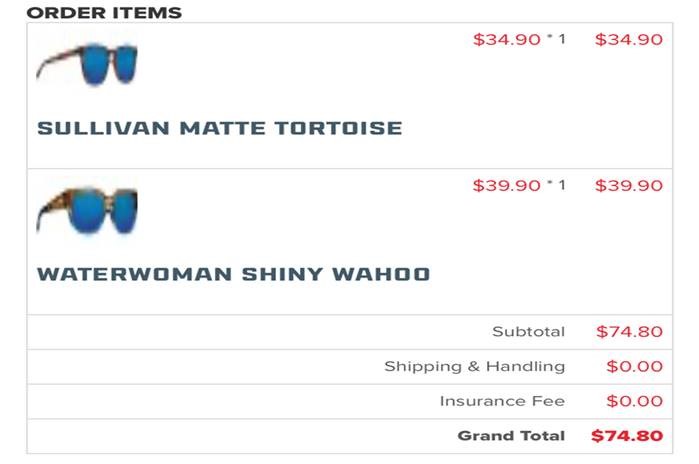
Task: Select the Sullivan $34.90 line total
Action: pos(629,40)
